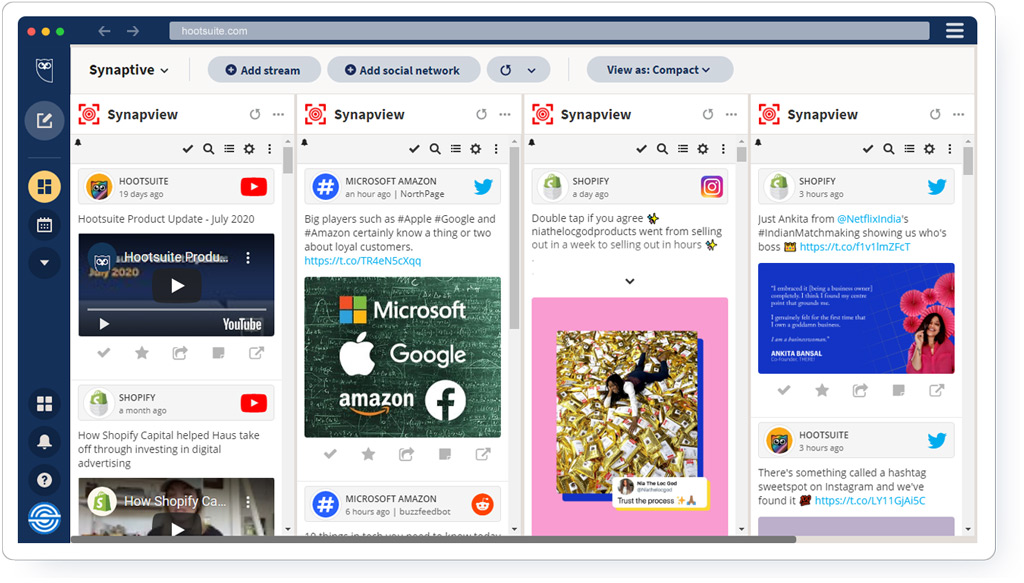Viewport: 1024px width, 583px height.
Task: Click the 'How Shopify Capital helped Haus' post text
Action: (168, 449)
